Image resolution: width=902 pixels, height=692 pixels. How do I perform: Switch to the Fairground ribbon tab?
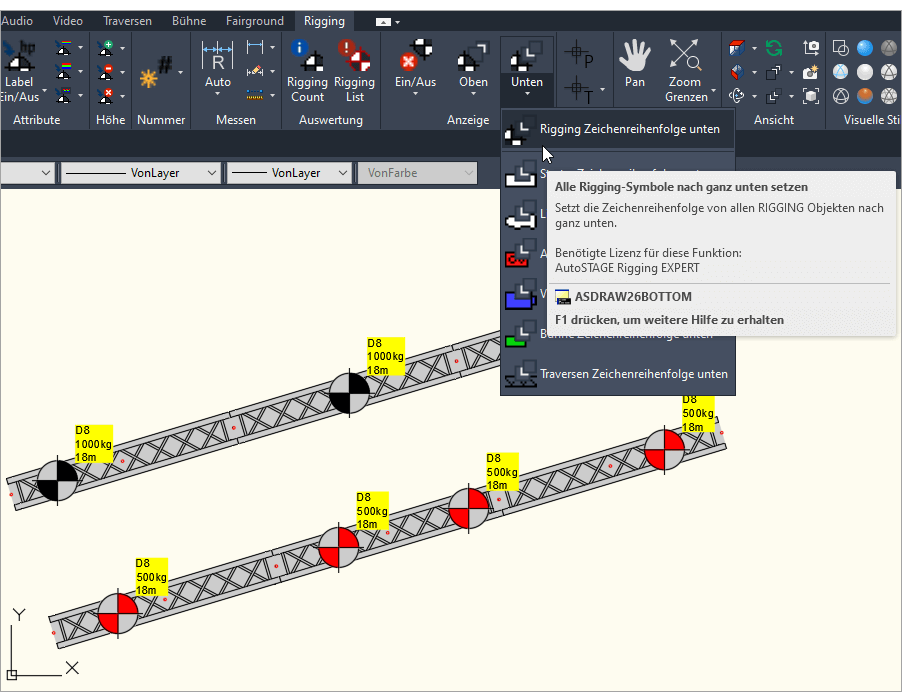coord(255,21)
